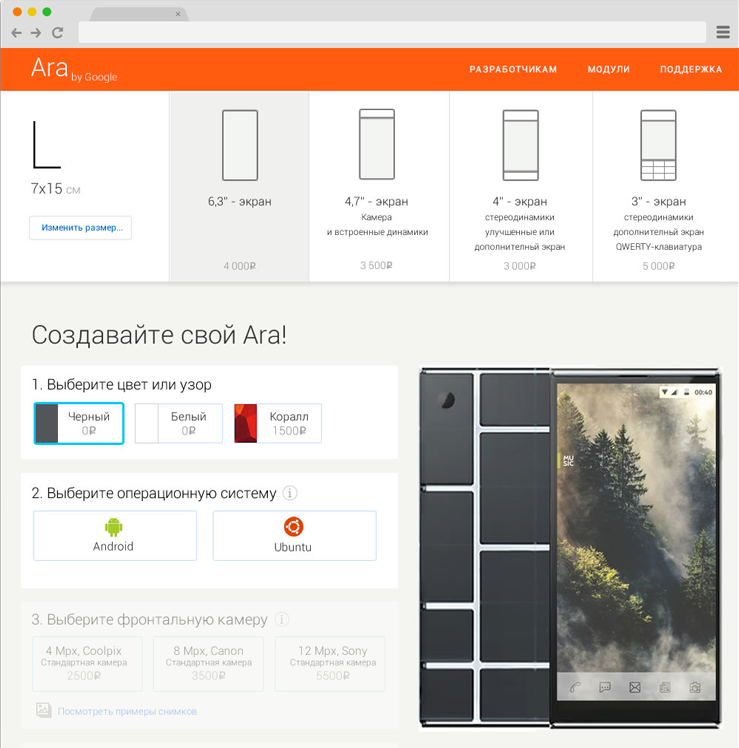Click the rear camera lens module

(x=447, y=400)
